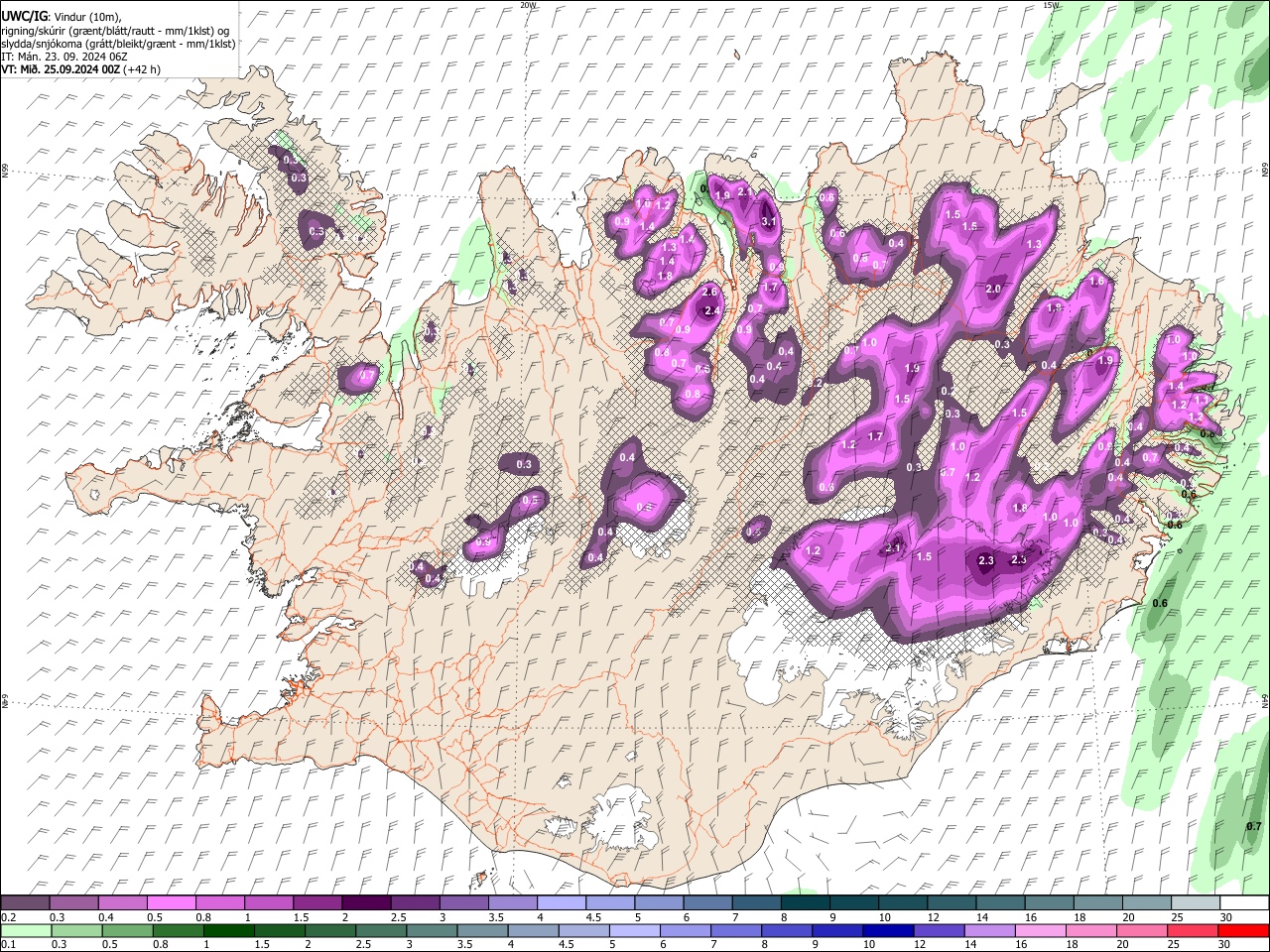This screenshot has width=1270, height=952.
Task: Select the darkest purple swatch between 2 and 2.5
Action: [x=366, y=903]
